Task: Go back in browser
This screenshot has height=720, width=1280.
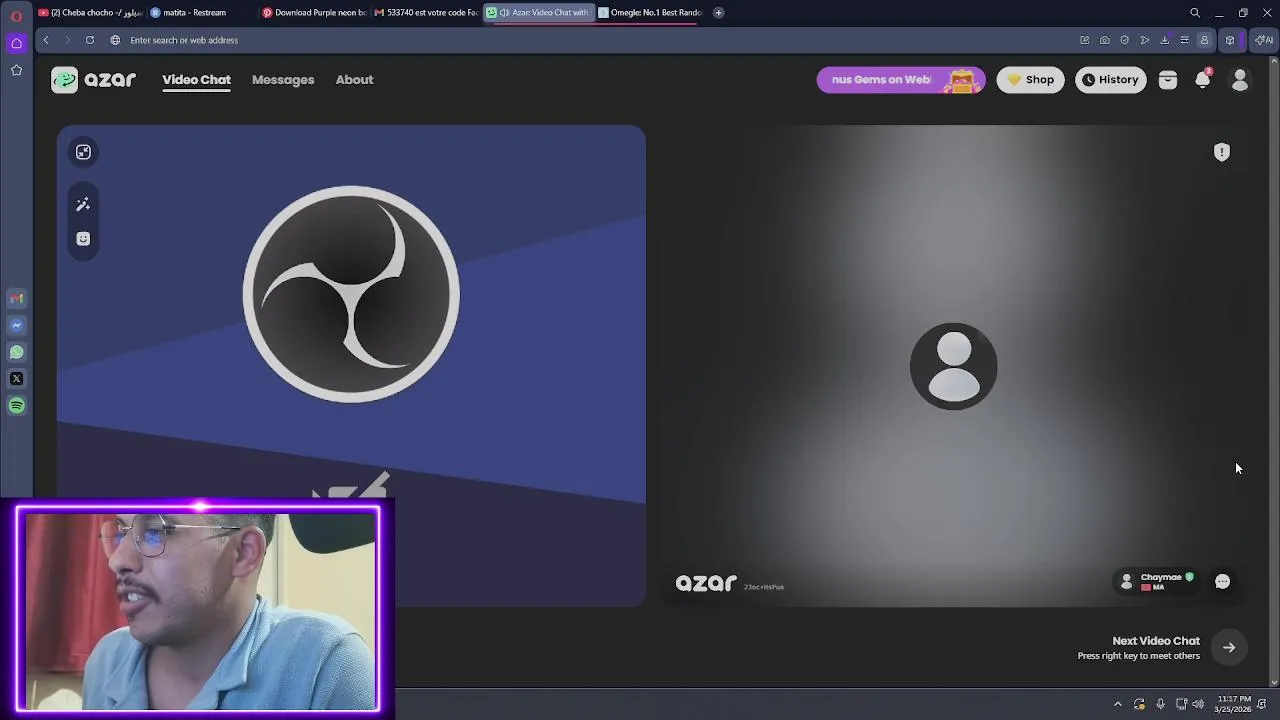Action: (46, 40)
